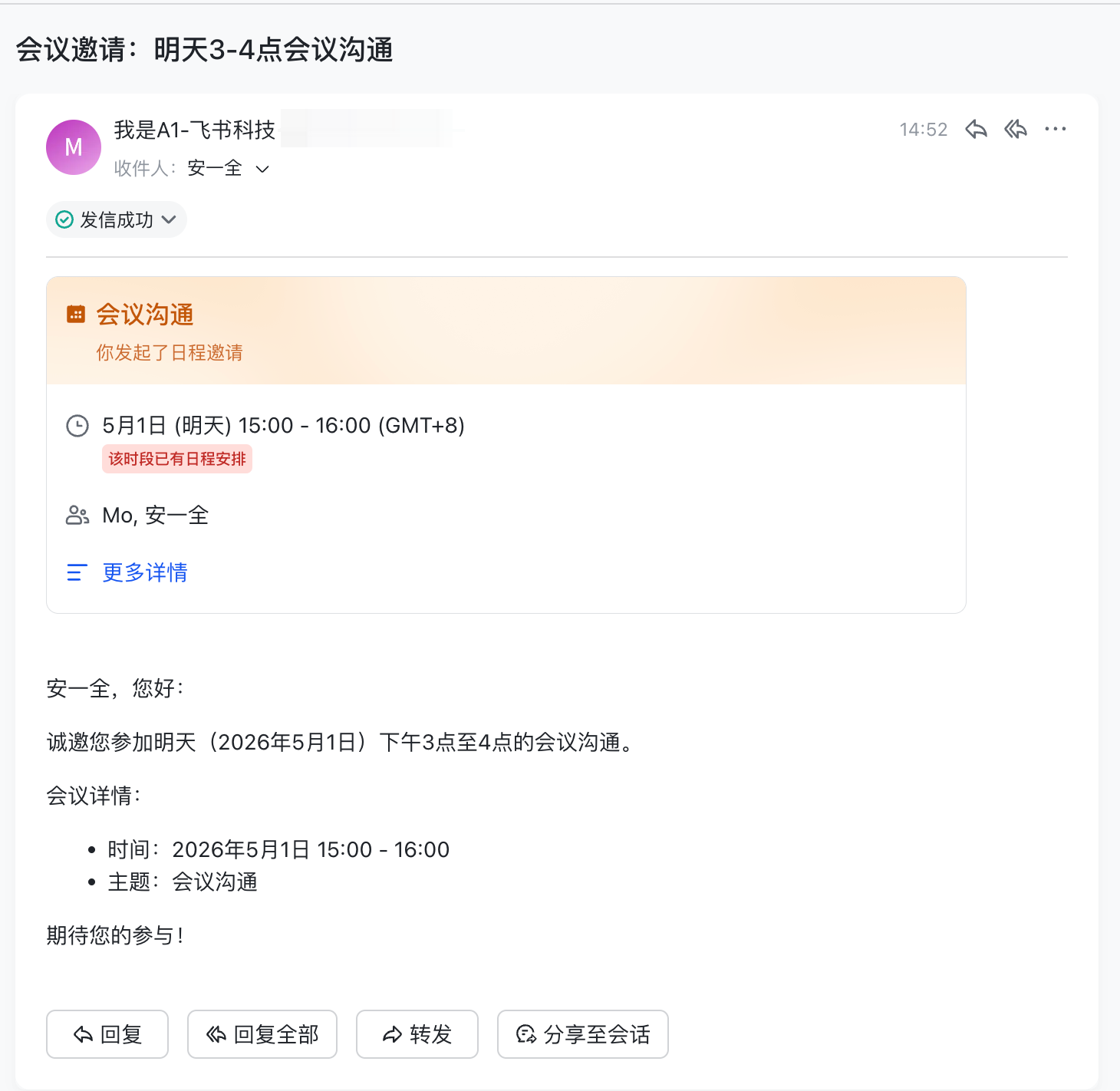Click the 你发起了日程邀请 subtitle
1120x1091 pixels.
click(x=170, y=353)
